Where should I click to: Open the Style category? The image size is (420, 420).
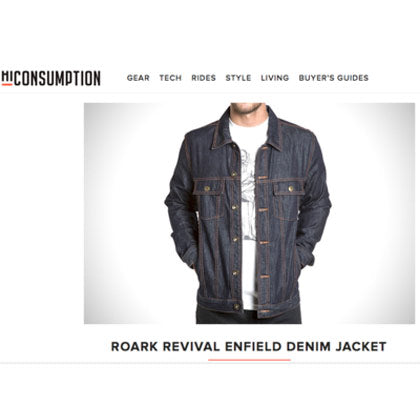click(238, 78)
